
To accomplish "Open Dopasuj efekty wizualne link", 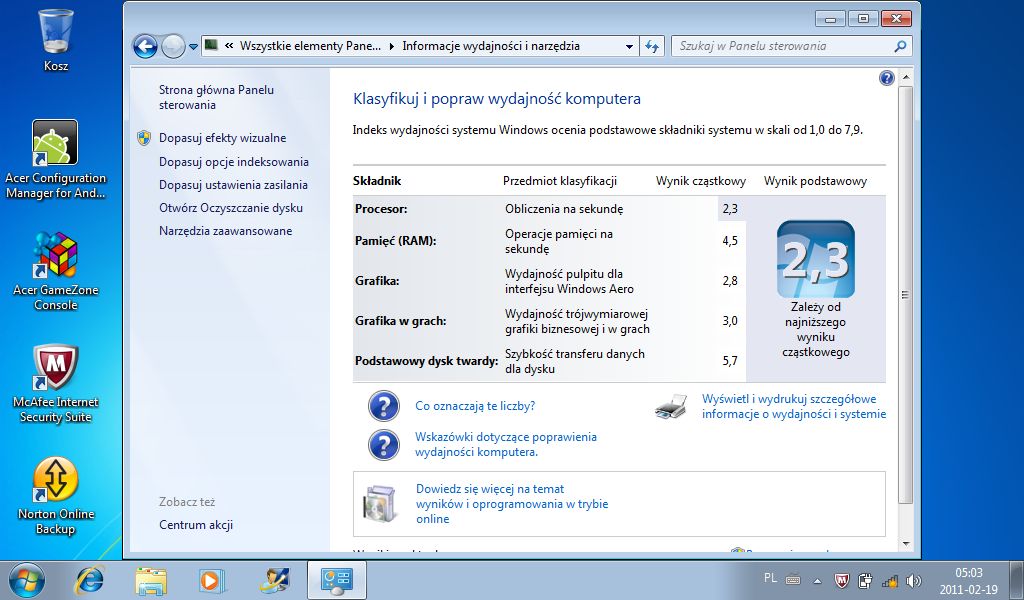I will coord(222,138).
